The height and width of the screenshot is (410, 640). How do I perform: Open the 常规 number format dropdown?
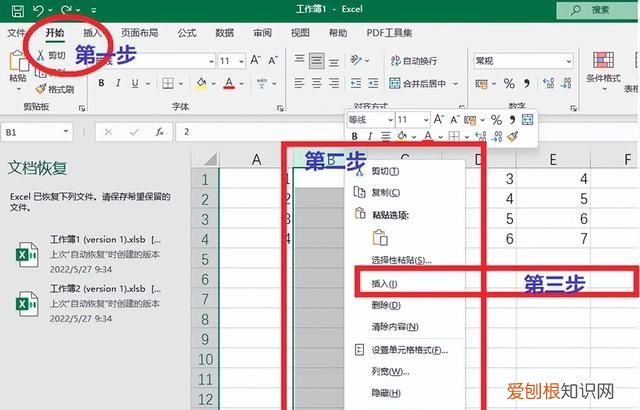click(568, 61)
